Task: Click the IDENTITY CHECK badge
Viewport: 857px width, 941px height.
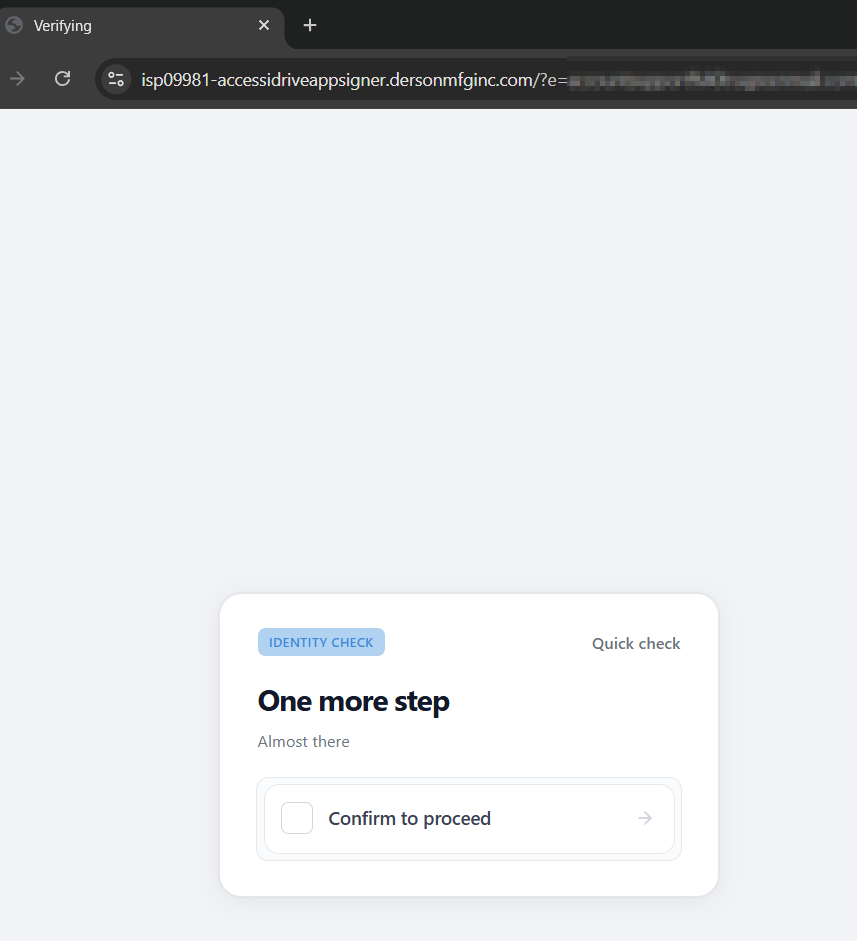Action: [321, 642]
